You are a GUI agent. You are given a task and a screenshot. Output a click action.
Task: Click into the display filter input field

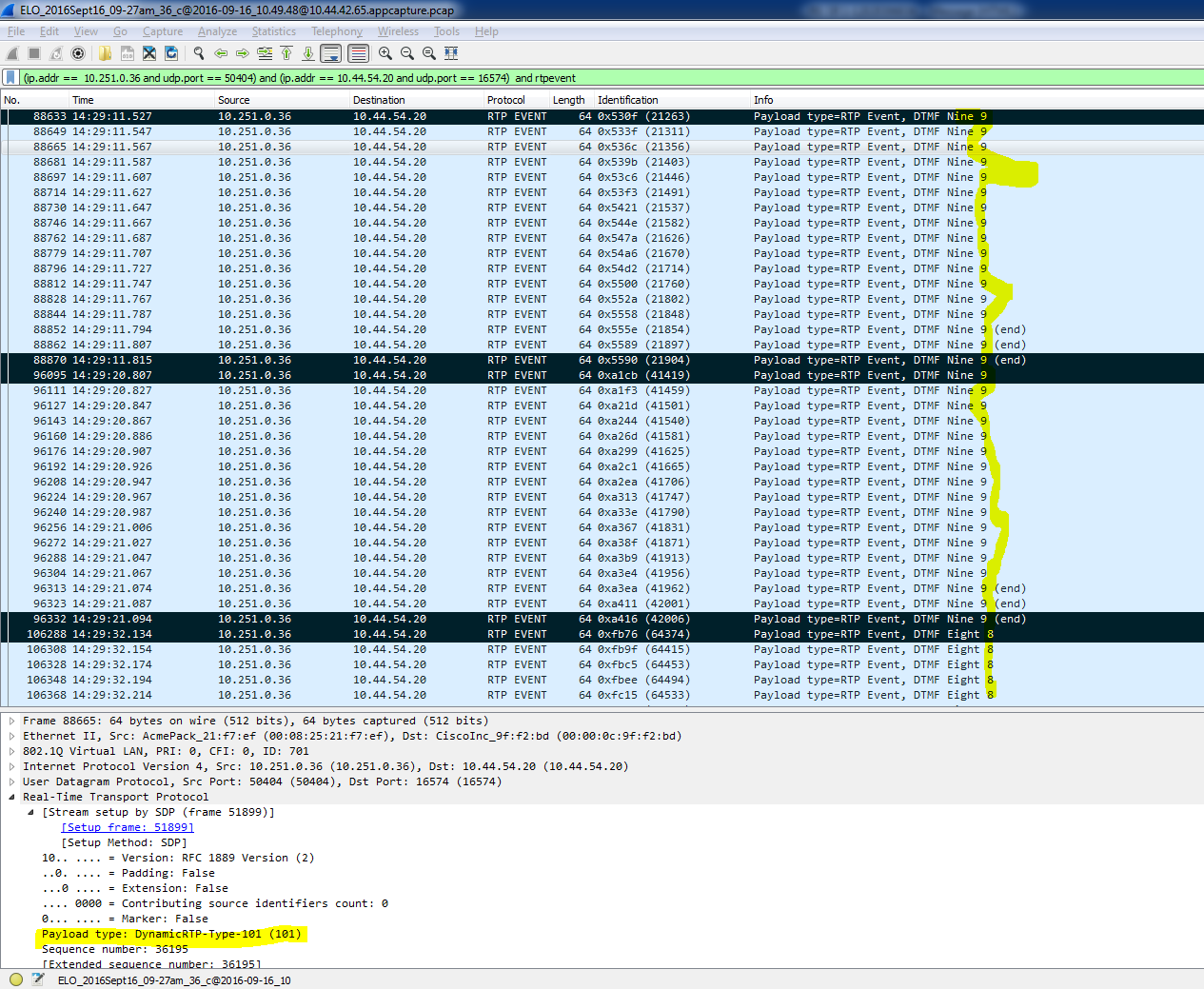[609, 78]
